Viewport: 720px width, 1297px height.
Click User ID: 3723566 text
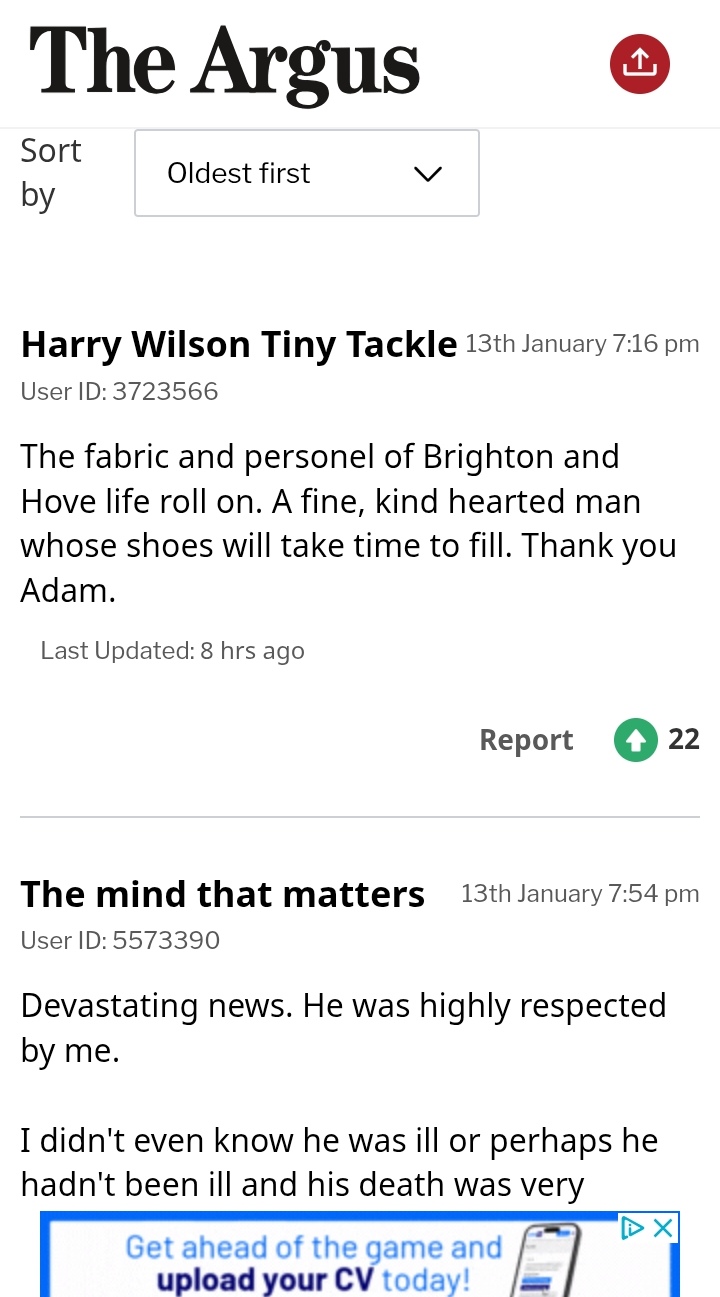click(120, 391)
